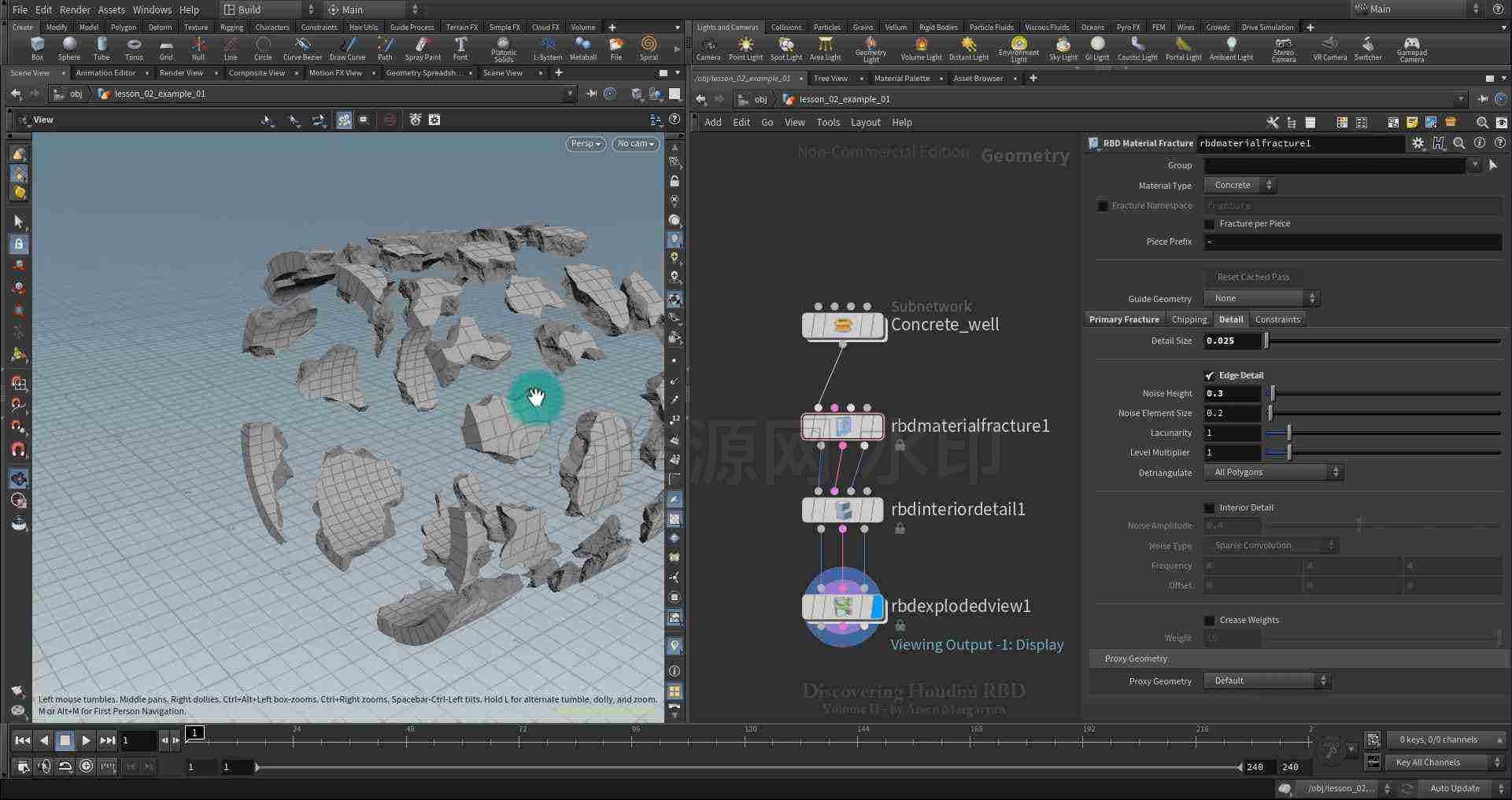Open the Guide Geometry dropdown
The width and height of the screenshot is (1512, 800).
[x=1262, y=298]
